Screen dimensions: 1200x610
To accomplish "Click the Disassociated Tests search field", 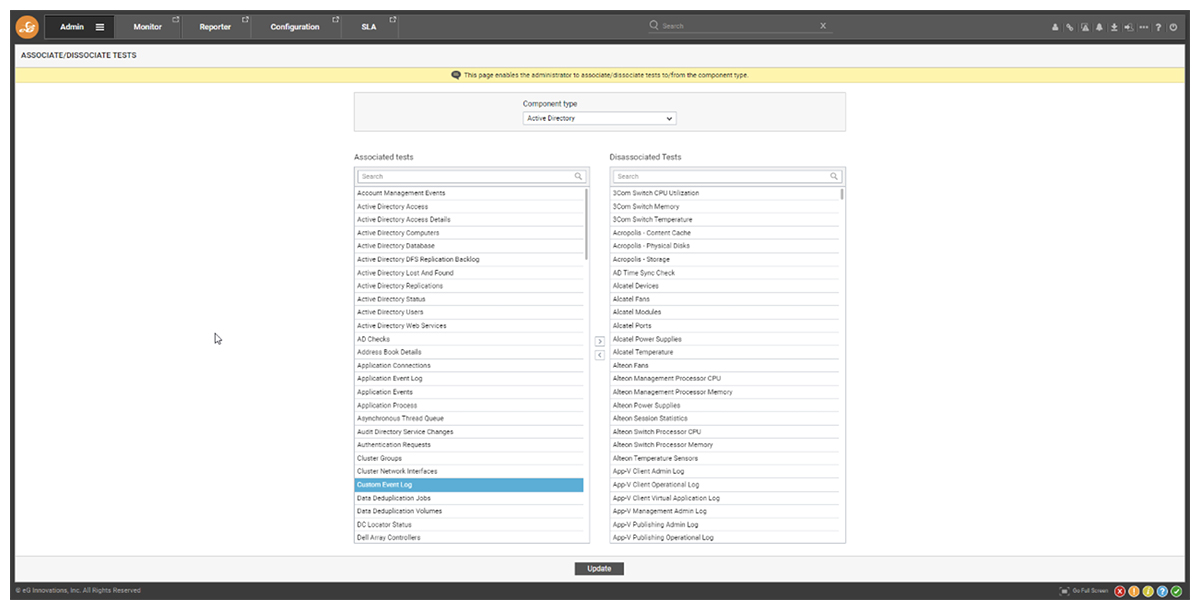I will [x=726, y=176].
